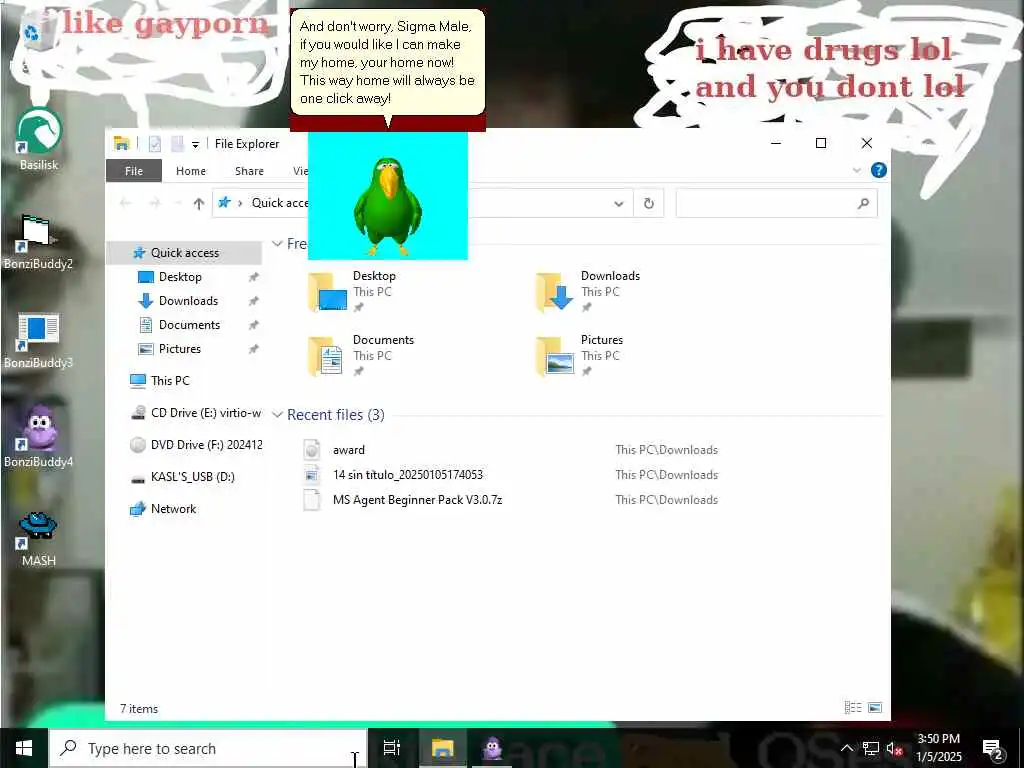Click the muted volume tray icon
Screen dimensions: 1024x768
point(895,748)
